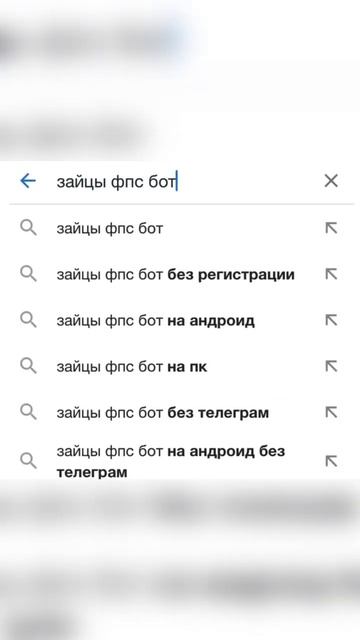Insert 'на пк' suggestion using its arrow icon

pyautogui.click(x=331, y=367)
